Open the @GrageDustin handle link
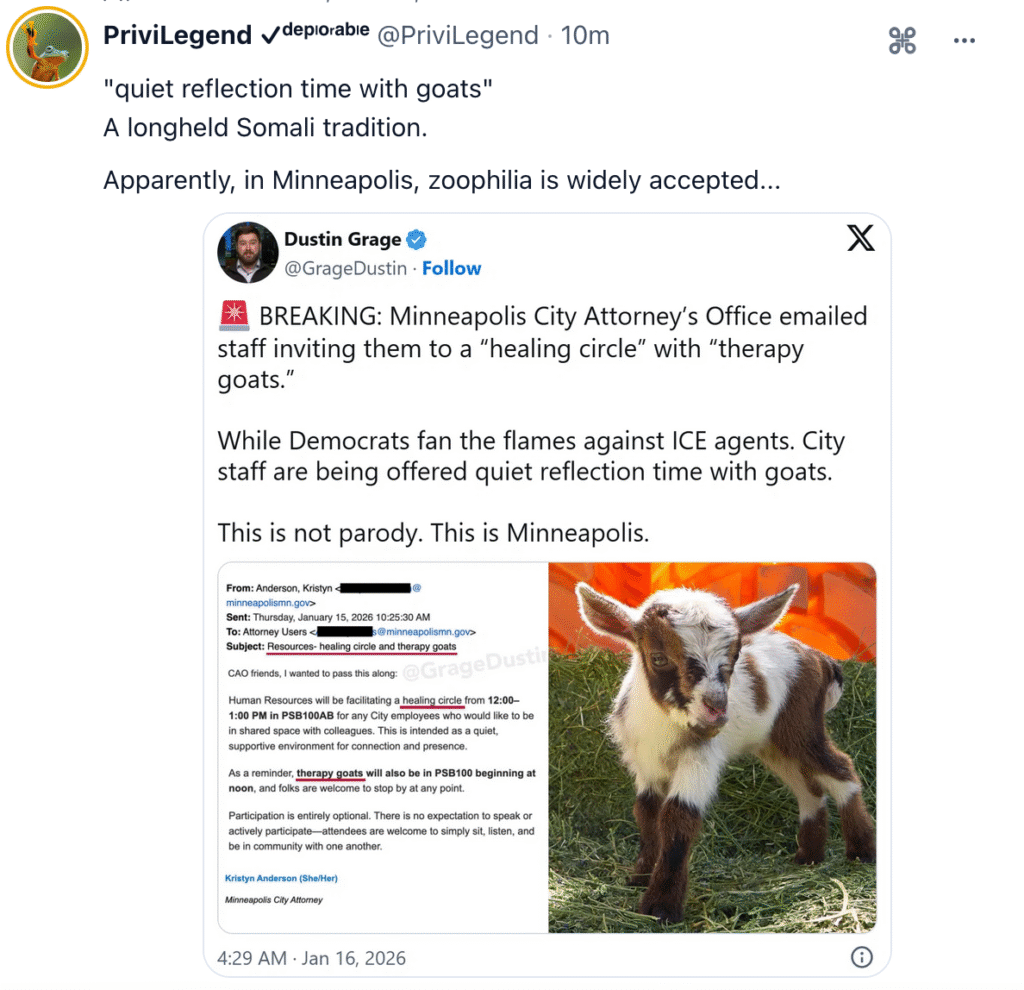Viewport: 1024px width, 990px height. click(345, 268)
